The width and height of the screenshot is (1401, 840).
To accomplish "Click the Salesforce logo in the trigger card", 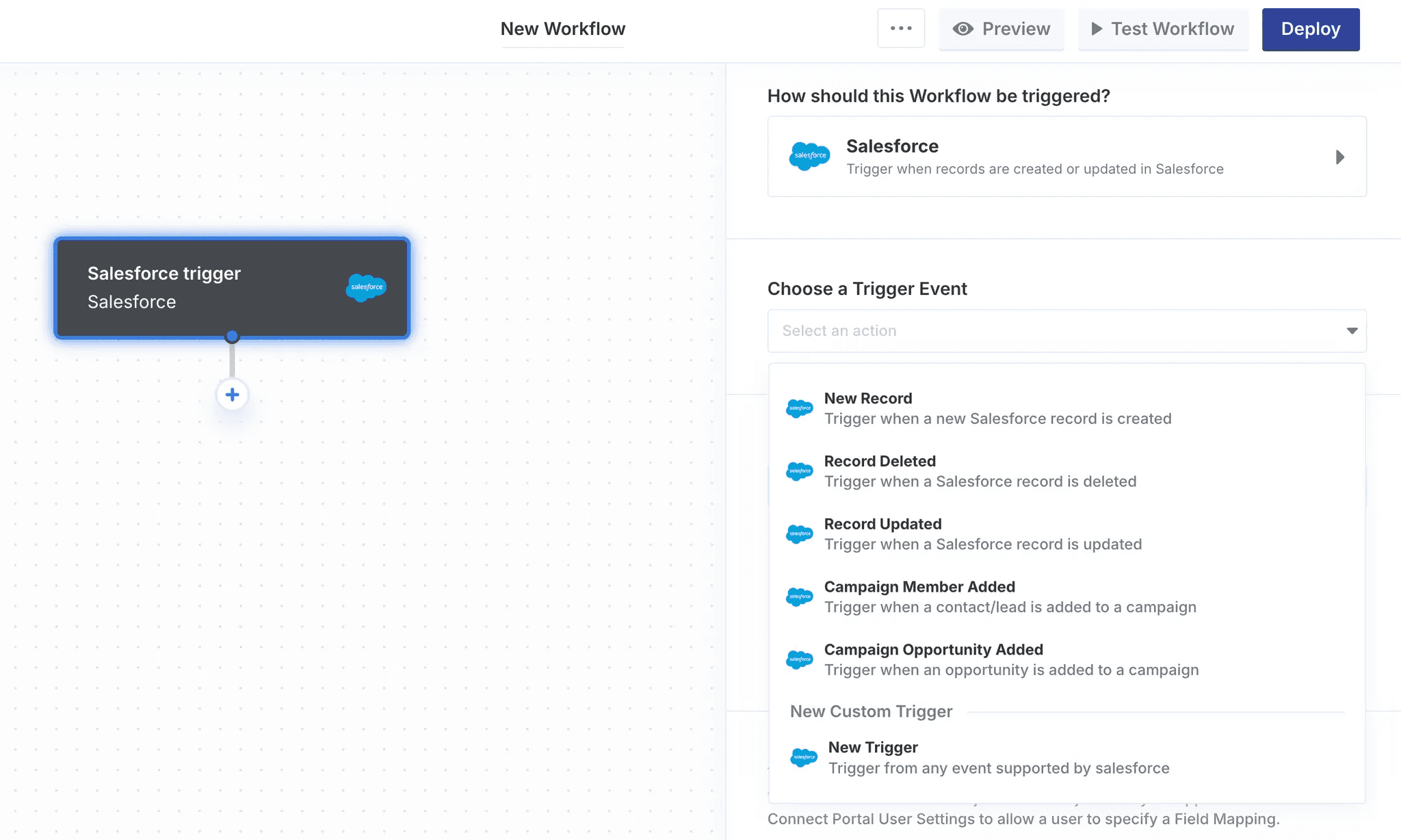I will point(809,156).
